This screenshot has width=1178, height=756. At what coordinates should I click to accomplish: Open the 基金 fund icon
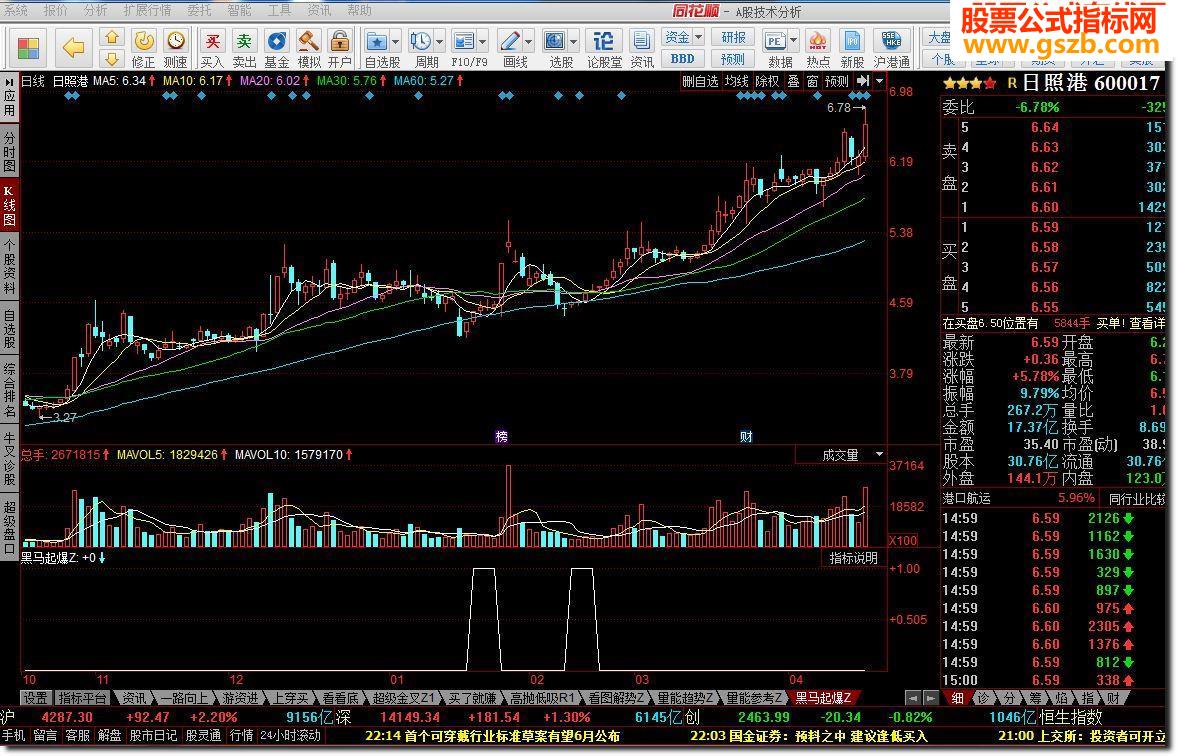pos(276,49)
